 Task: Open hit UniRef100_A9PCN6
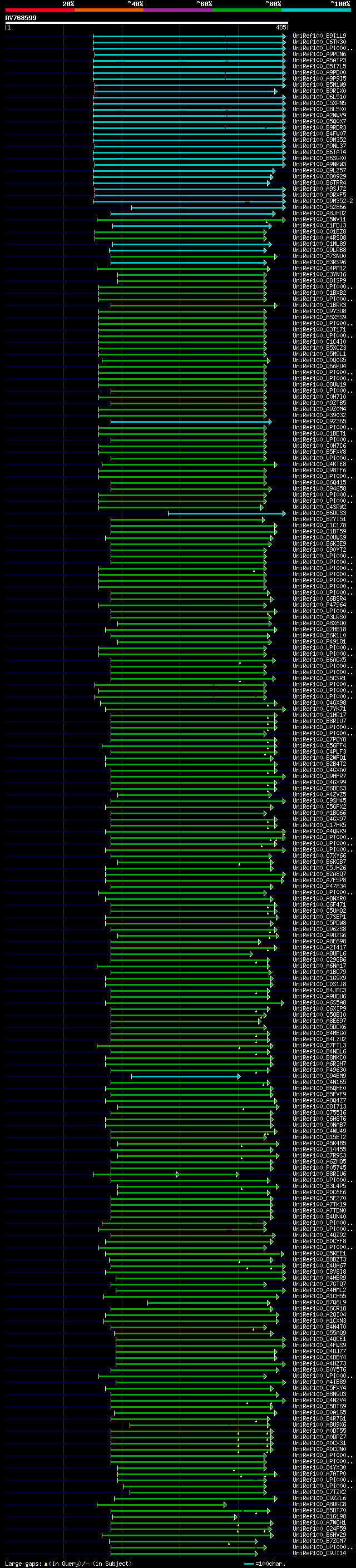[x=319, y=54]
